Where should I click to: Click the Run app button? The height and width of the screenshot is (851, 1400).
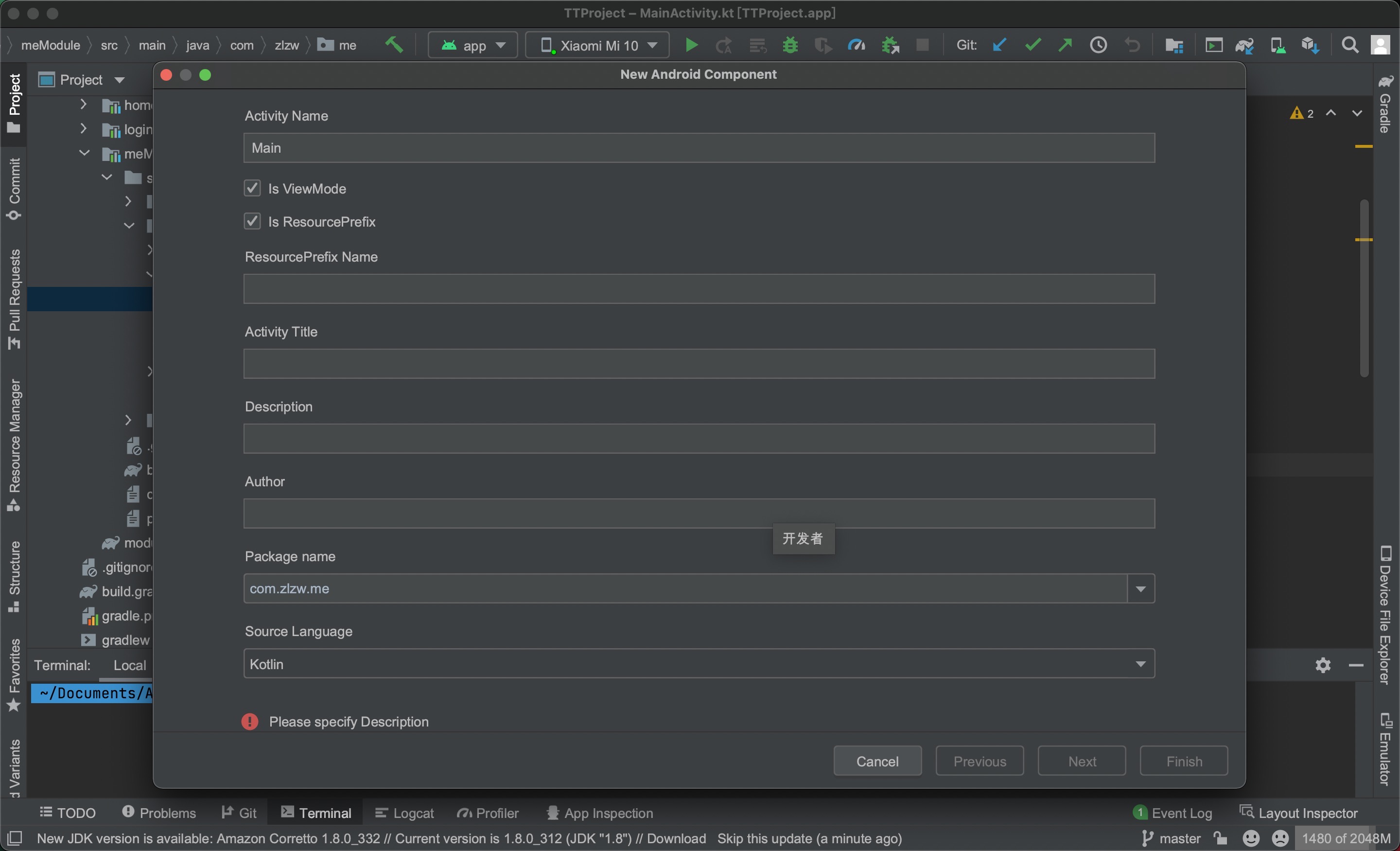[x=692, y=45]
